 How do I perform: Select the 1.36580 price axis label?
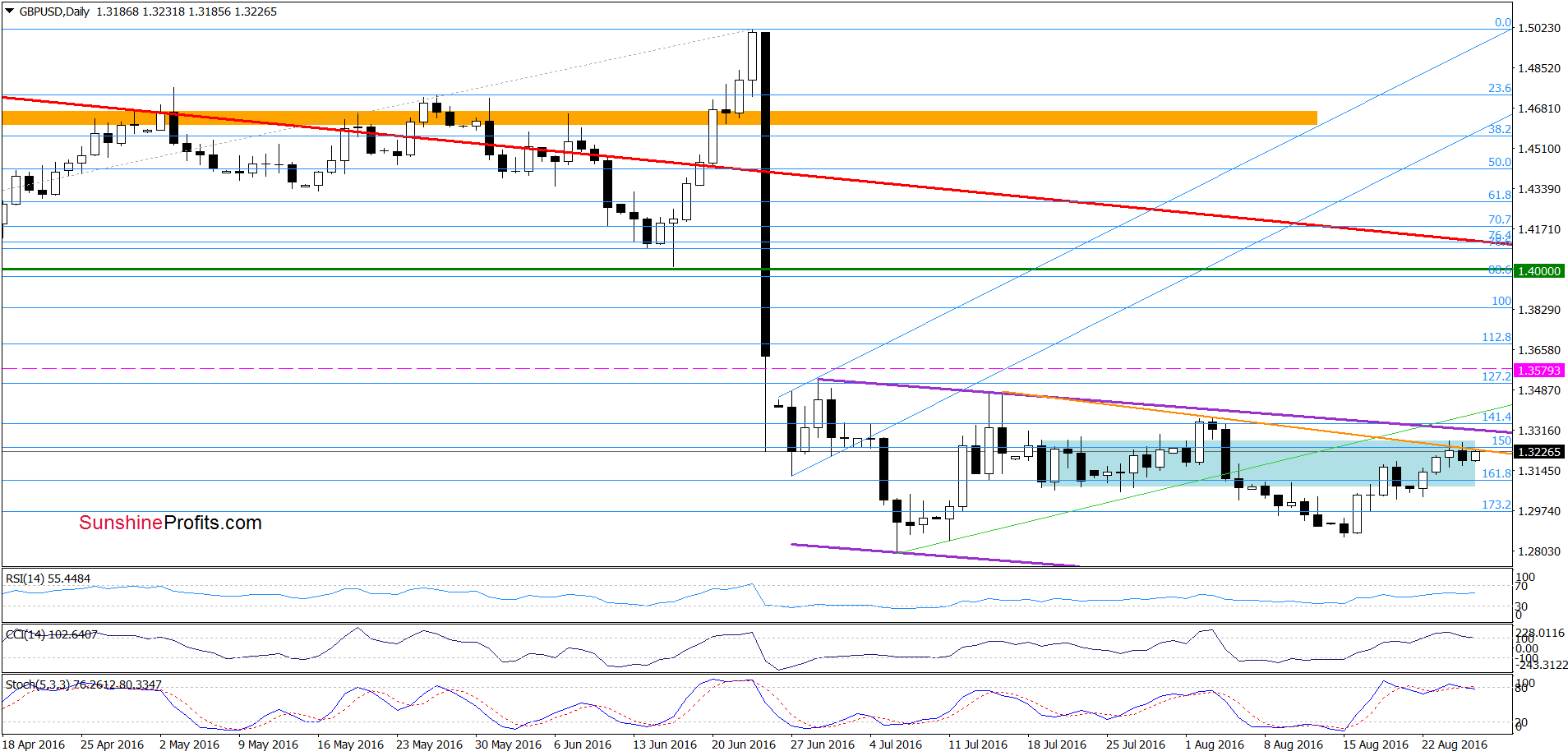pyautogui.click(x=1538, y=350)
